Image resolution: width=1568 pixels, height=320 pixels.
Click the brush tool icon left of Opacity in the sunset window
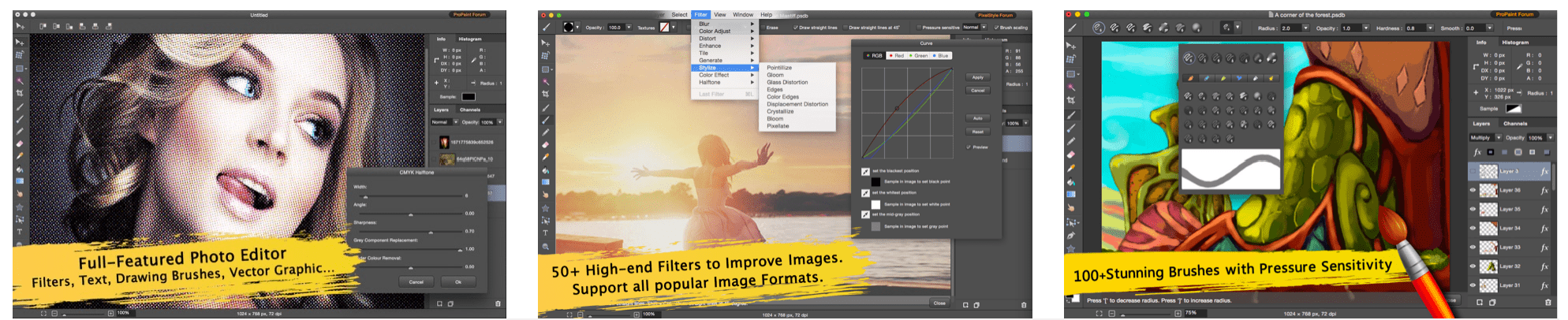tap(546, 27)
